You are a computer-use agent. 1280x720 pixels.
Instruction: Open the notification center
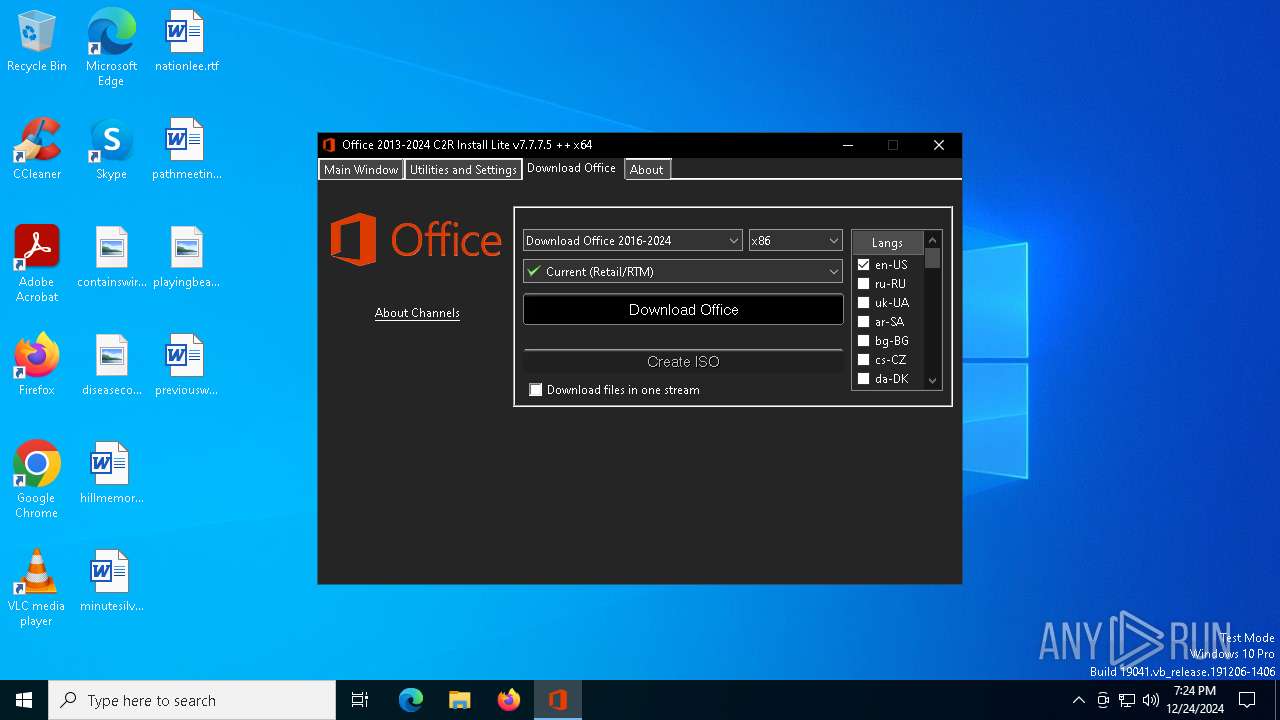(x=1247, y=700)
